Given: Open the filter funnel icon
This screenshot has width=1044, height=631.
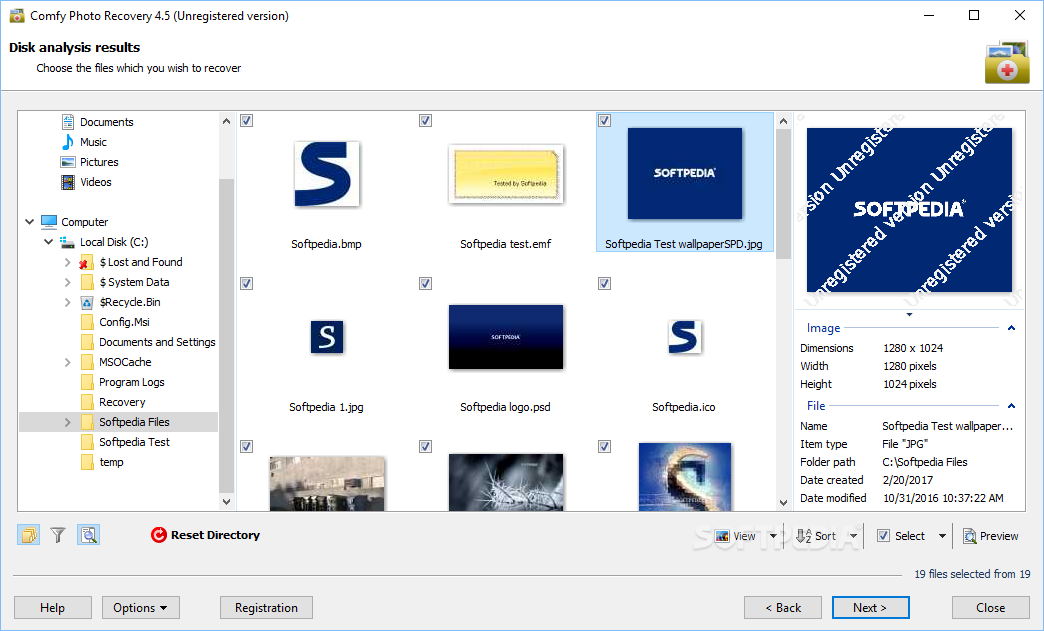Looking at the screenshot, I should click(58, 534).
